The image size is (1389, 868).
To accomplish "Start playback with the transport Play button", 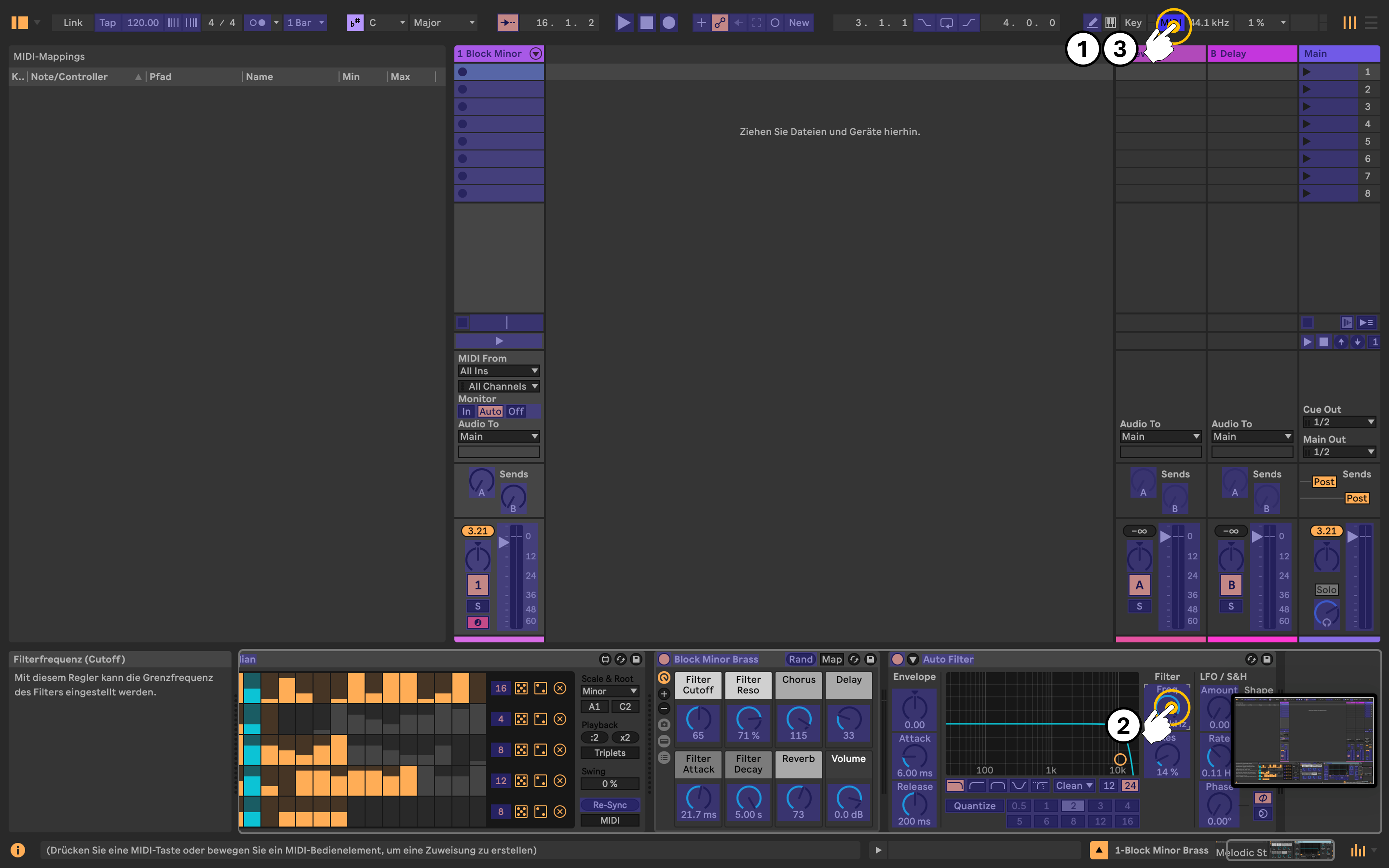I will tap(624, 23).
